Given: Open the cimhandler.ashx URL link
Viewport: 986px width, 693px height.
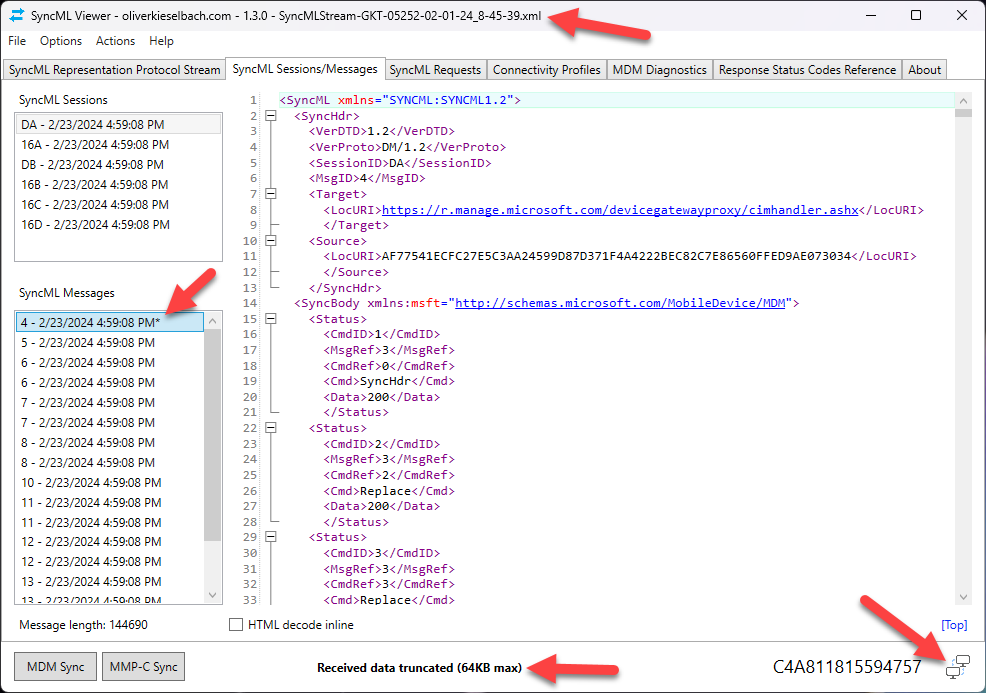Looking at the screenshot, I should click(617, 210).
